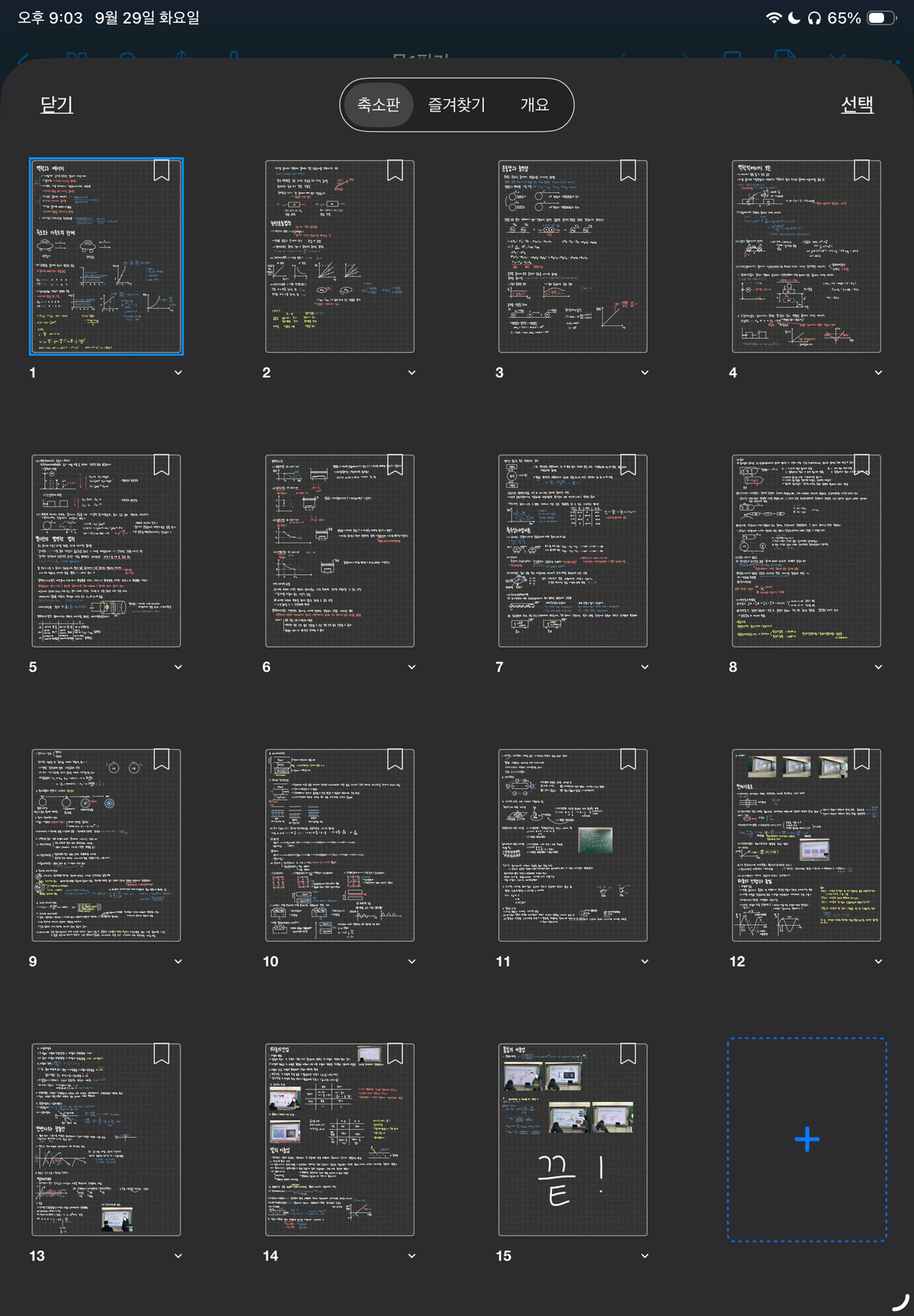914x1316 pixels.
Task: Bookmark the page 10 thumbnail
Action: click(395, 759)
